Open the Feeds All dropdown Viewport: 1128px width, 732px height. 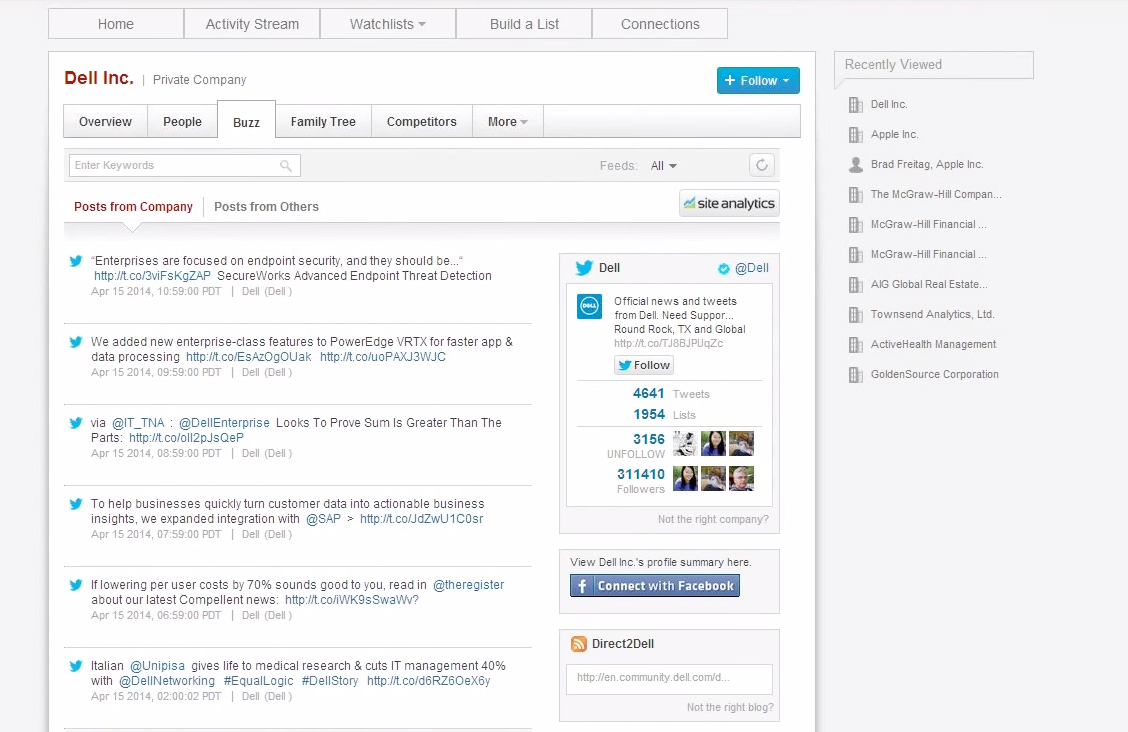coord(663,165)
